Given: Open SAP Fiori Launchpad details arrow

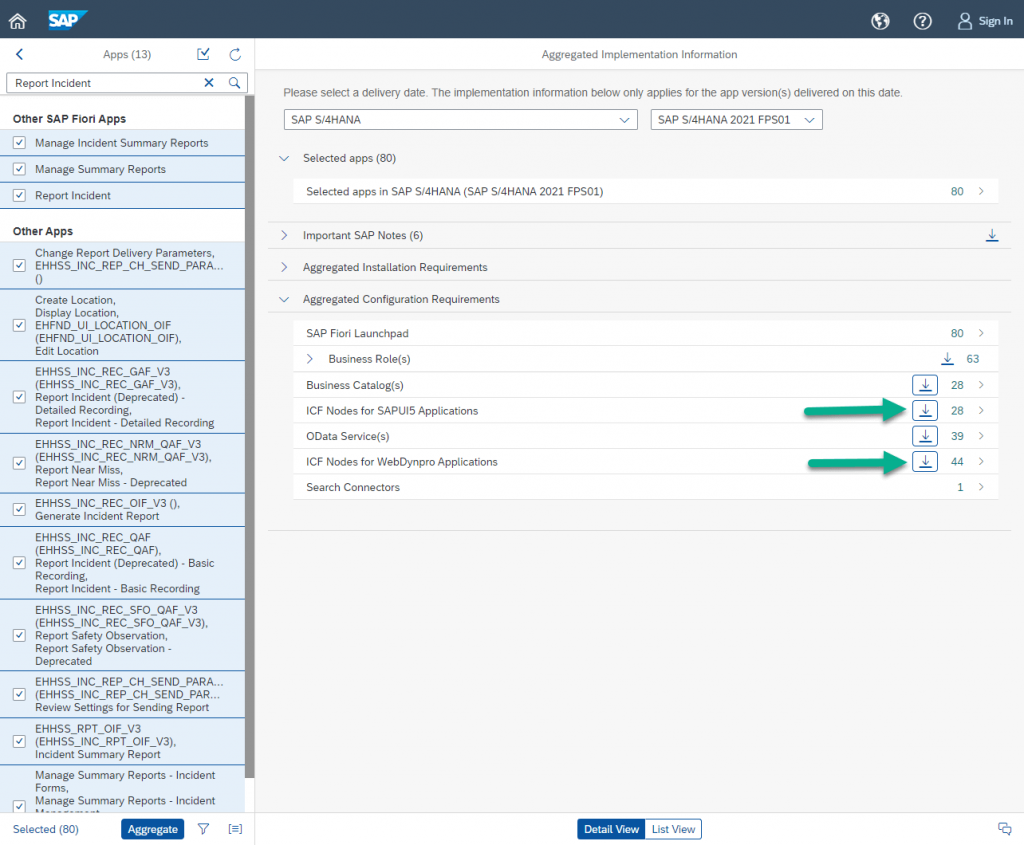Looking at the screenshot, I should (x=981, y=333).
